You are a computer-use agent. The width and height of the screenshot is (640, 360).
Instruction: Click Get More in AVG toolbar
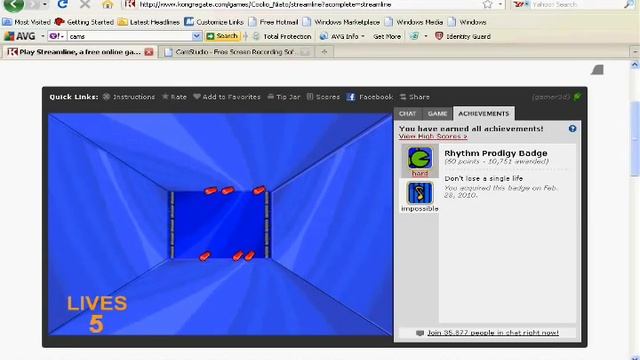(387, 36)
